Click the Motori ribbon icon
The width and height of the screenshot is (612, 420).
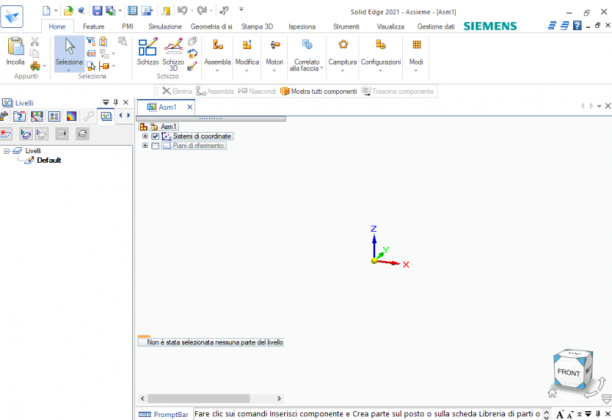tap(275, 45)
